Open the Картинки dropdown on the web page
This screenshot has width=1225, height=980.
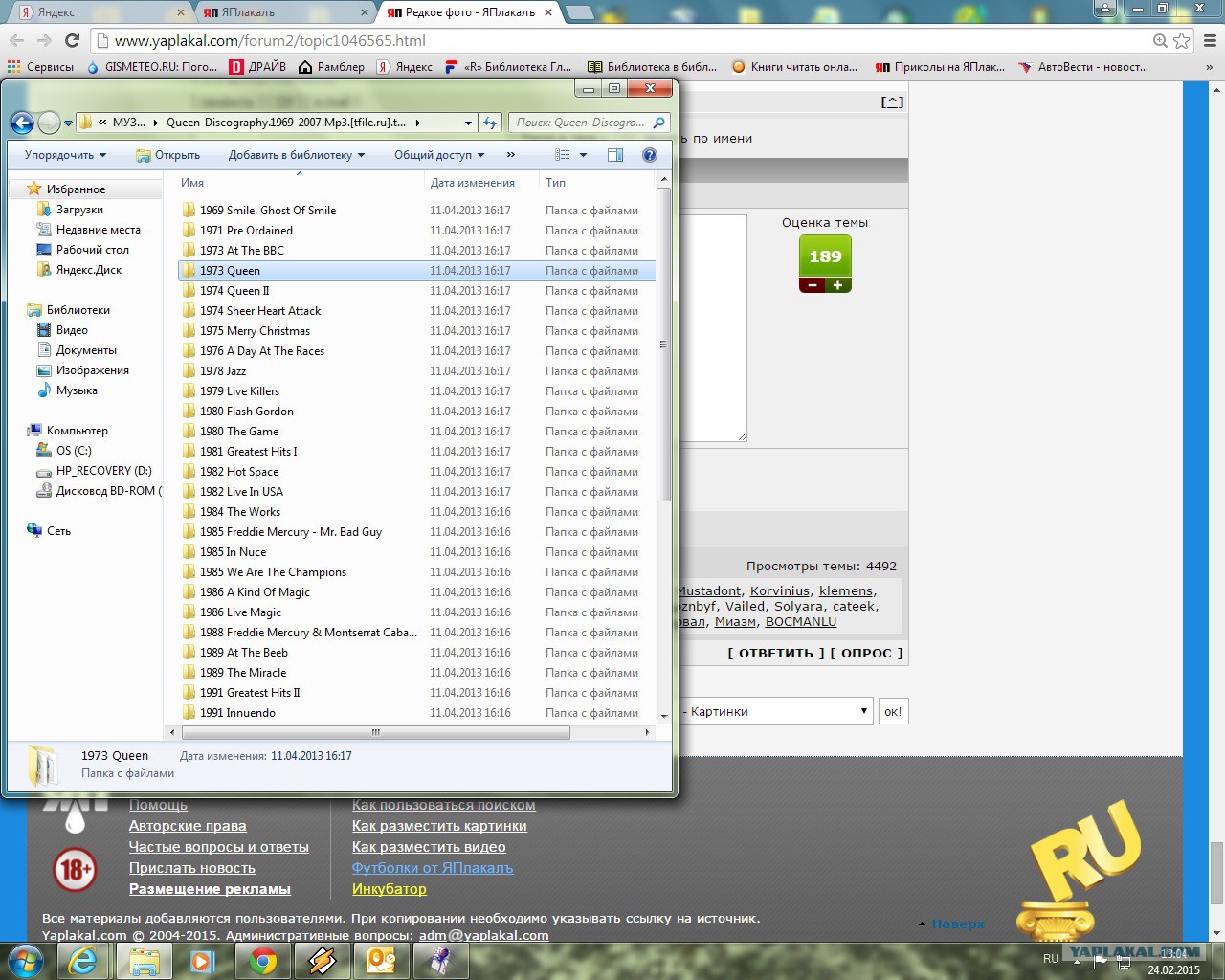(775, 711)
